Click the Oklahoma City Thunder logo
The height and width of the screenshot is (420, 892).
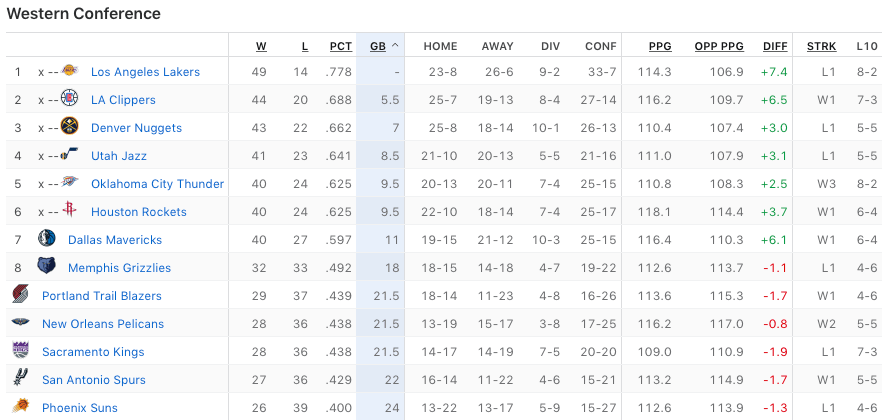[69, 183]
